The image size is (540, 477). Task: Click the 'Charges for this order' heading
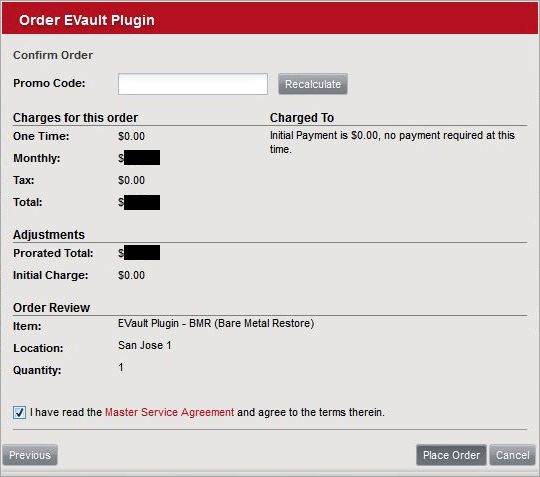point(75,118)
